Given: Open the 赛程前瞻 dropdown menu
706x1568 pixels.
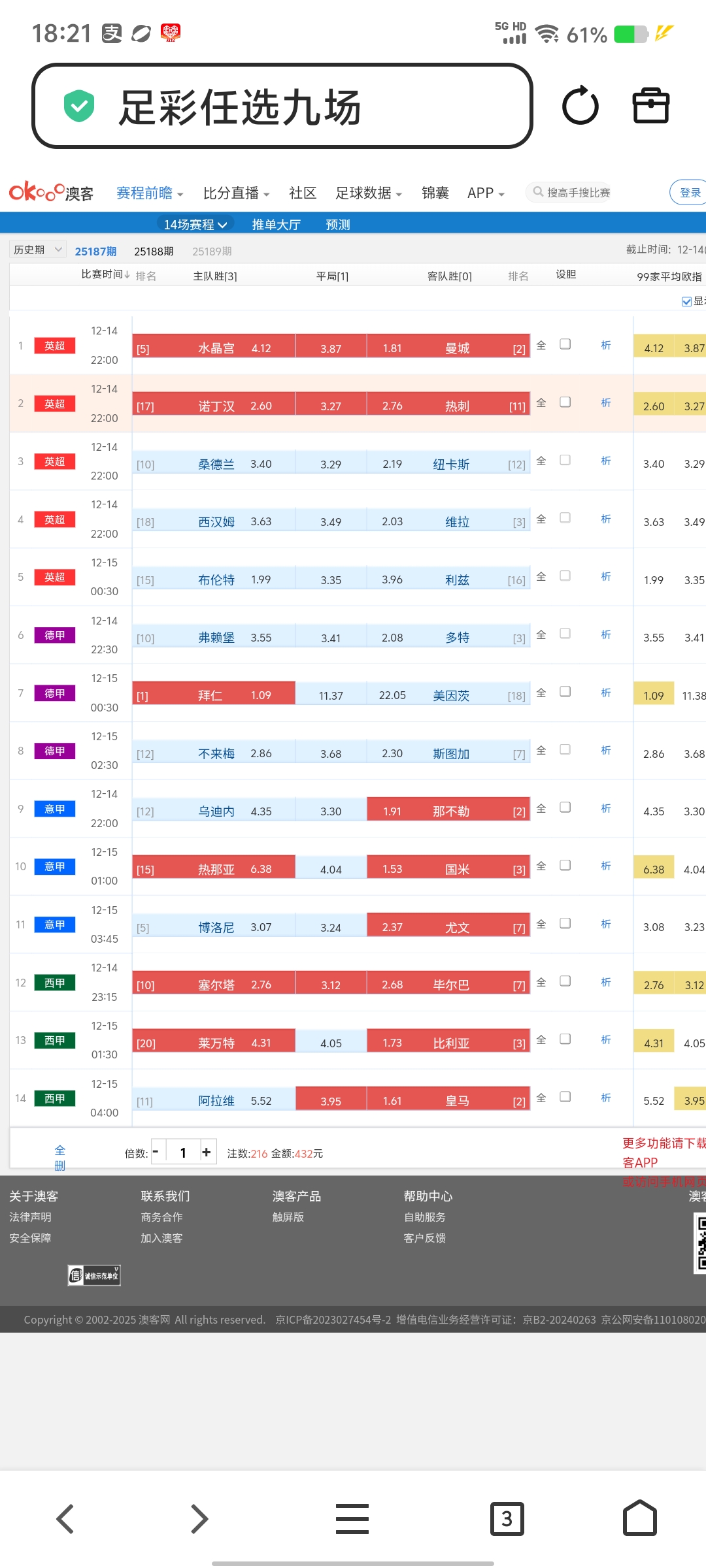Looking at the screenshot, I should pos(150,193).
